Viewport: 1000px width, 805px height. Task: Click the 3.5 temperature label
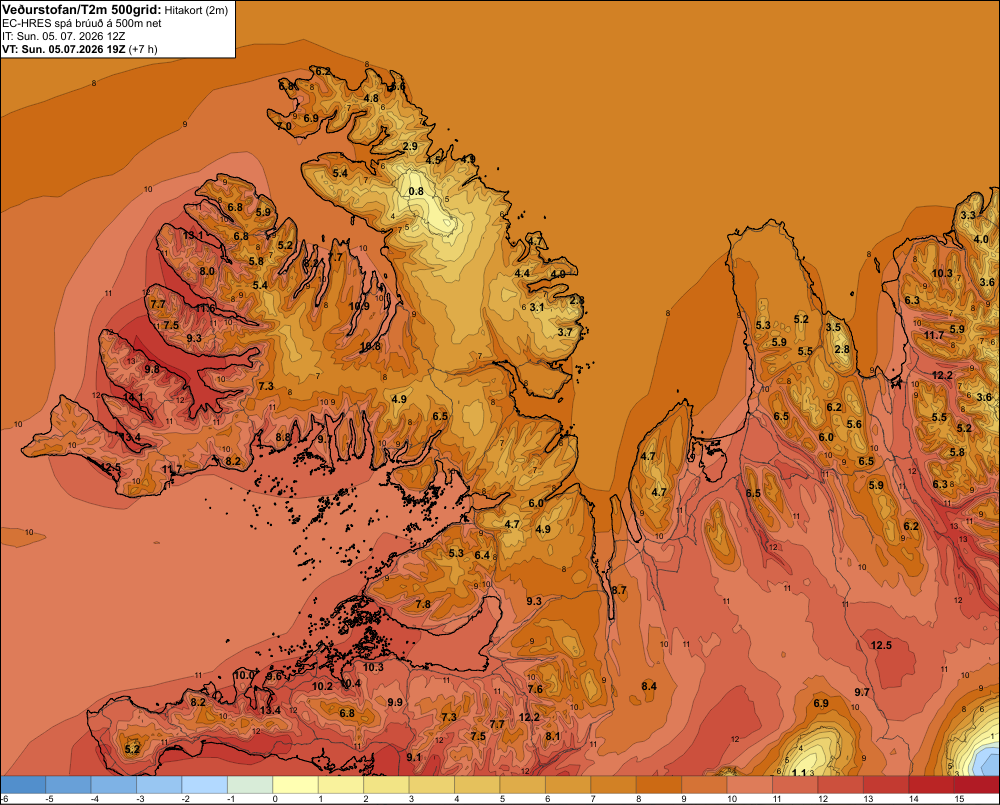pyautogui.click(x=834, y=327)
